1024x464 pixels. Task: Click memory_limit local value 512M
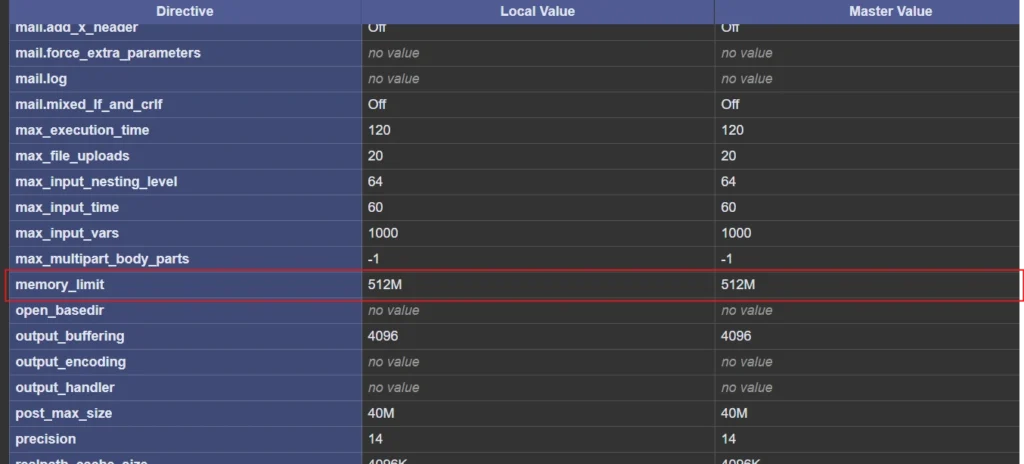386,285
